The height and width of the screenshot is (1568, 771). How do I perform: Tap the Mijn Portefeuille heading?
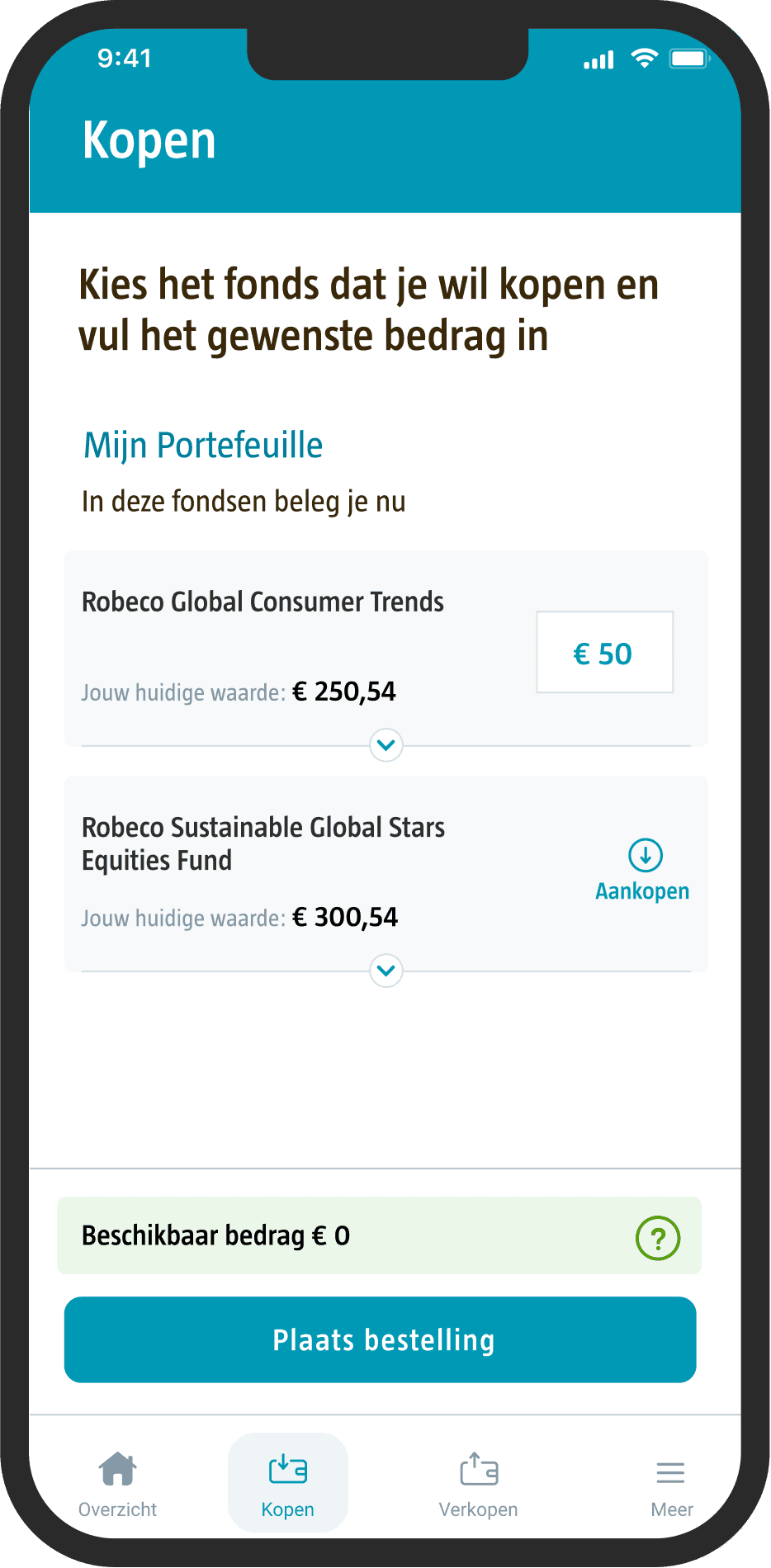click(203, 446)
